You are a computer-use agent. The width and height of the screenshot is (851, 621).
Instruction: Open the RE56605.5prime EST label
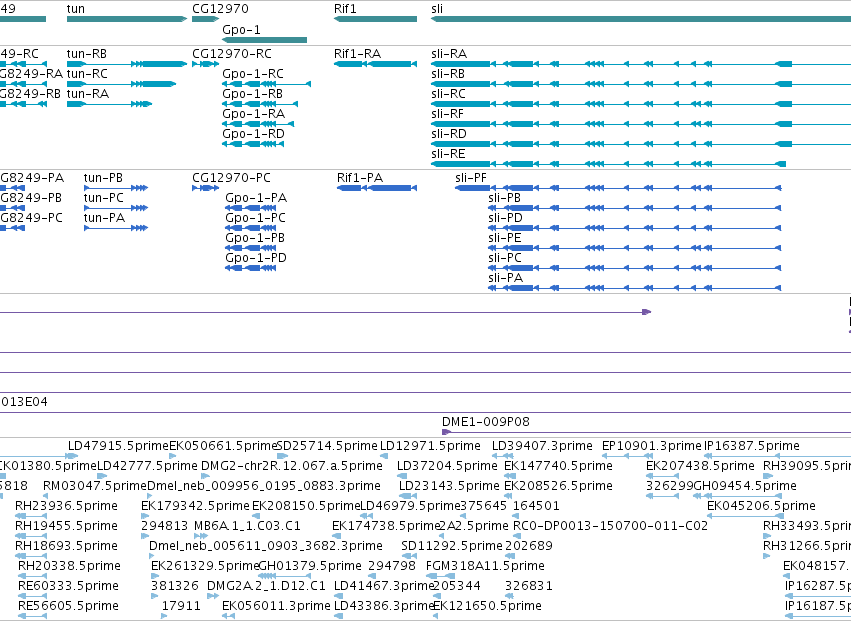click(68, 606)
